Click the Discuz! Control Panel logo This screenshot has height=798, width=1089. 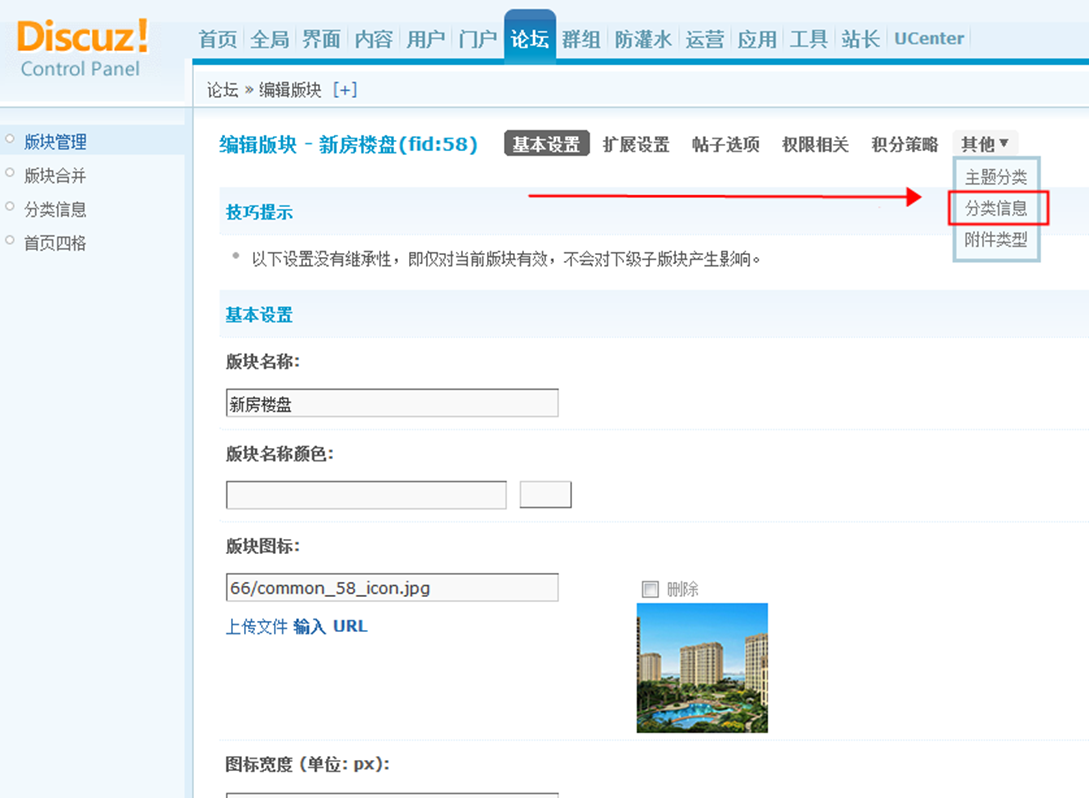(81, 49)
